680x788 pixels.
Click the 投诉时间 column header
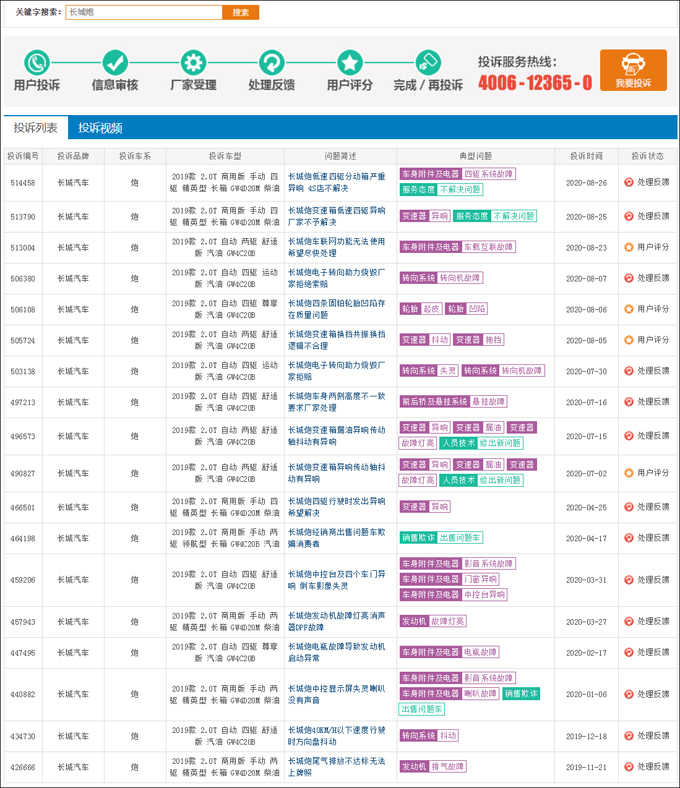586,156
